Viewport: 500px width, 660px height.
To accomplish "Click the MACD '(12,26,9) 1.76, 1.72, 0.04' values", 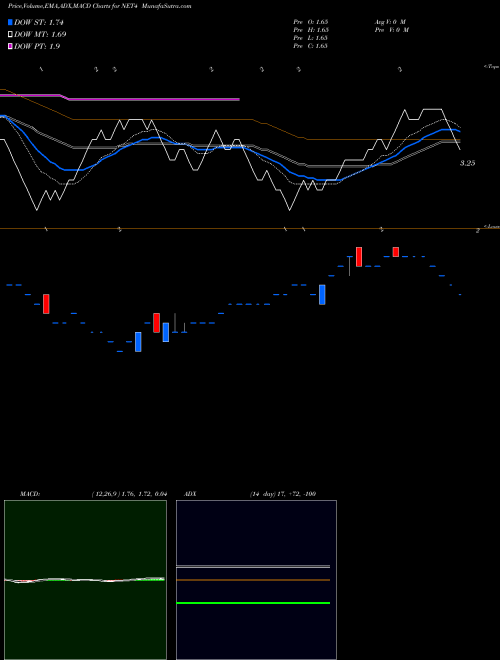I will click(130, 494).
